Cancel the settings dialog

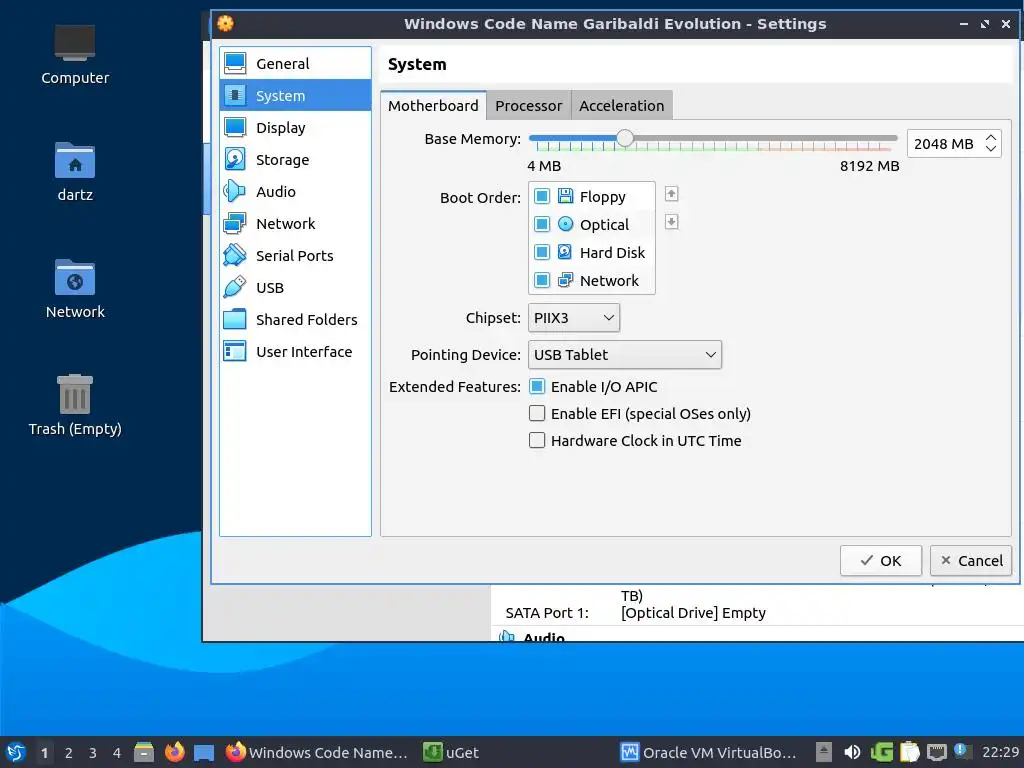pyautogui.click(x=971, y=560)
